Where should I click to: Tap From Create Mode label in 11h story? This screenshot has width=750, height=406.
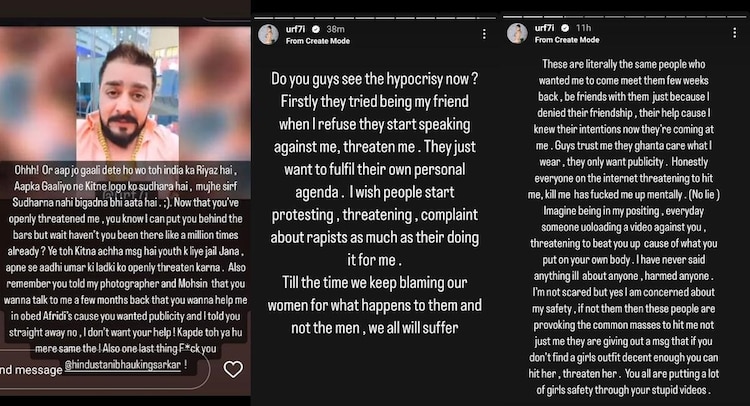tap(567, 40)
